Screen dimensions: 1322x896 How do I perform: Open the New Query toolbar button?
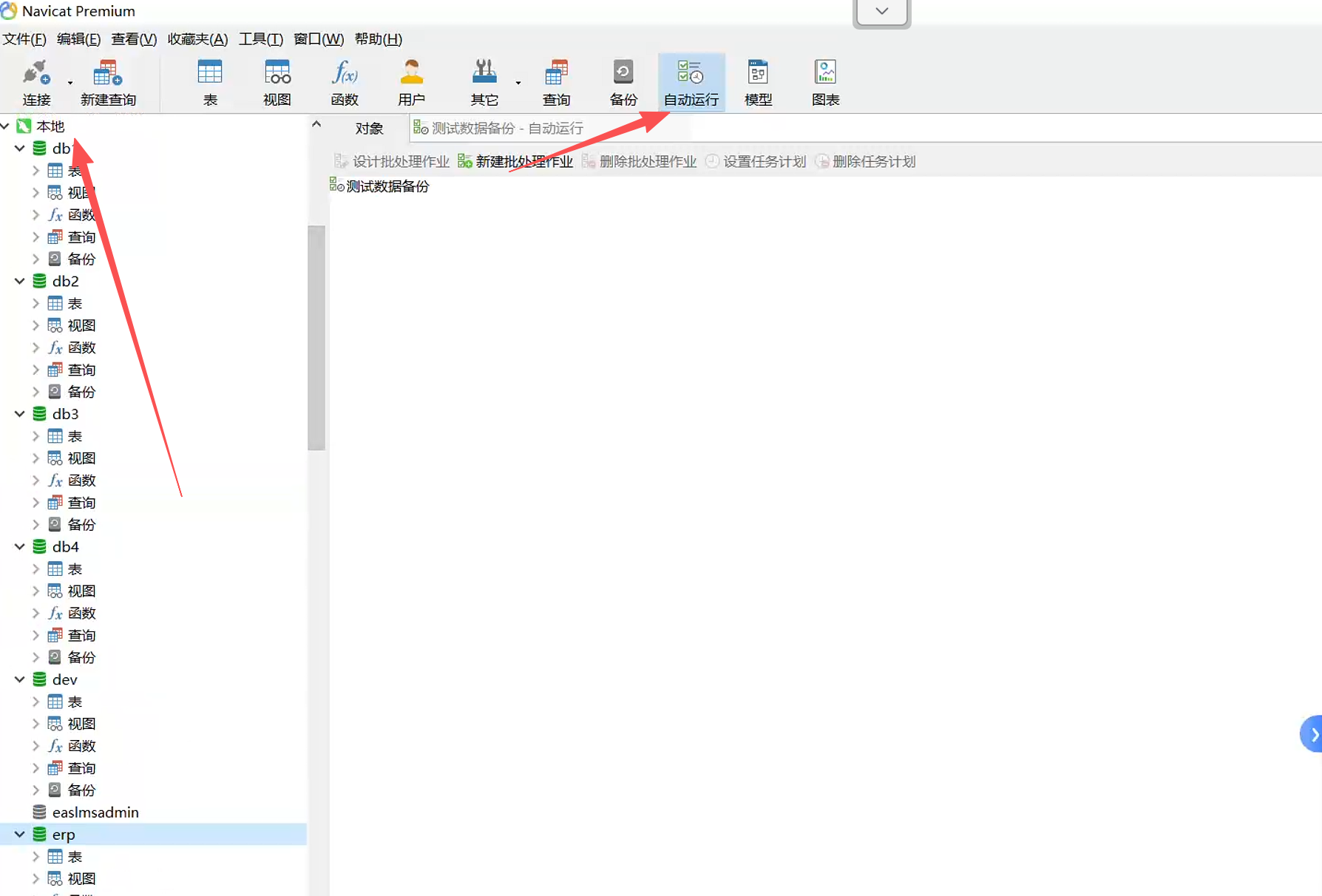click(108, 82)
